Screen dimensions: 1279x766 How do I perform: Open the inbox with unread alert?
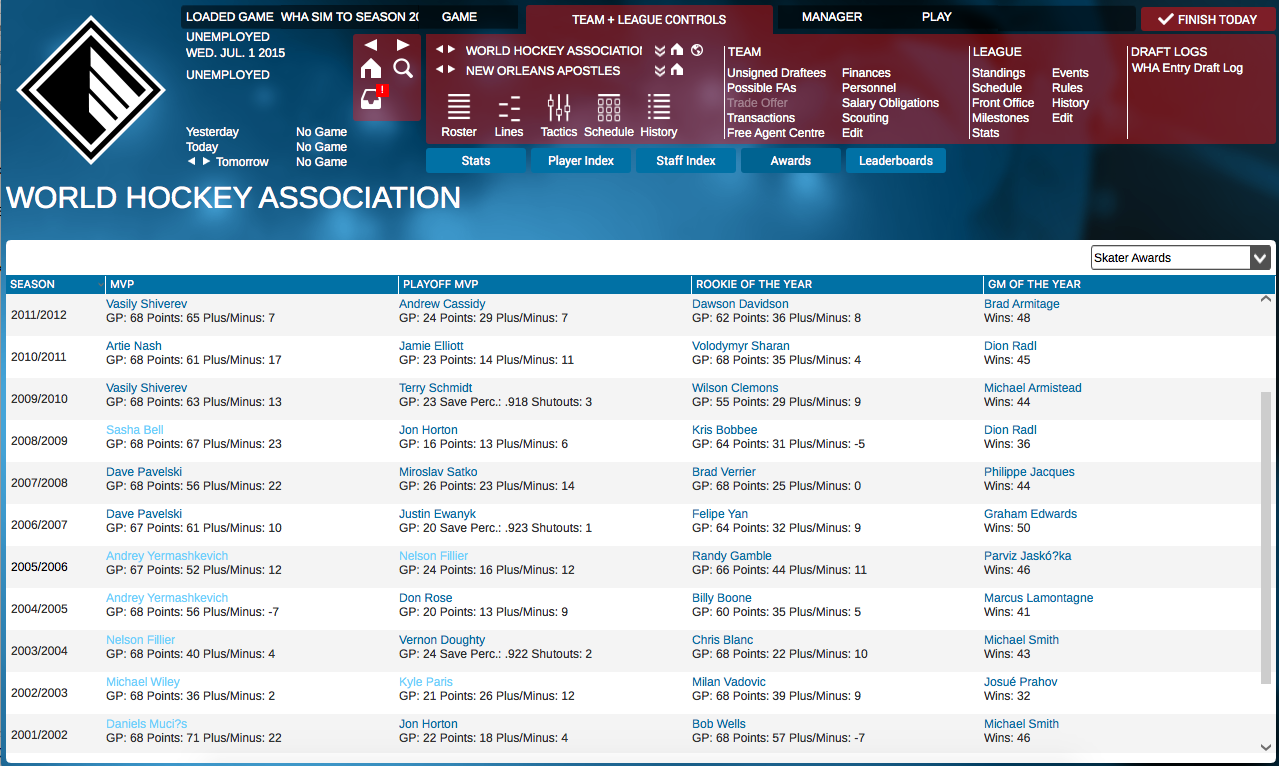372,98
